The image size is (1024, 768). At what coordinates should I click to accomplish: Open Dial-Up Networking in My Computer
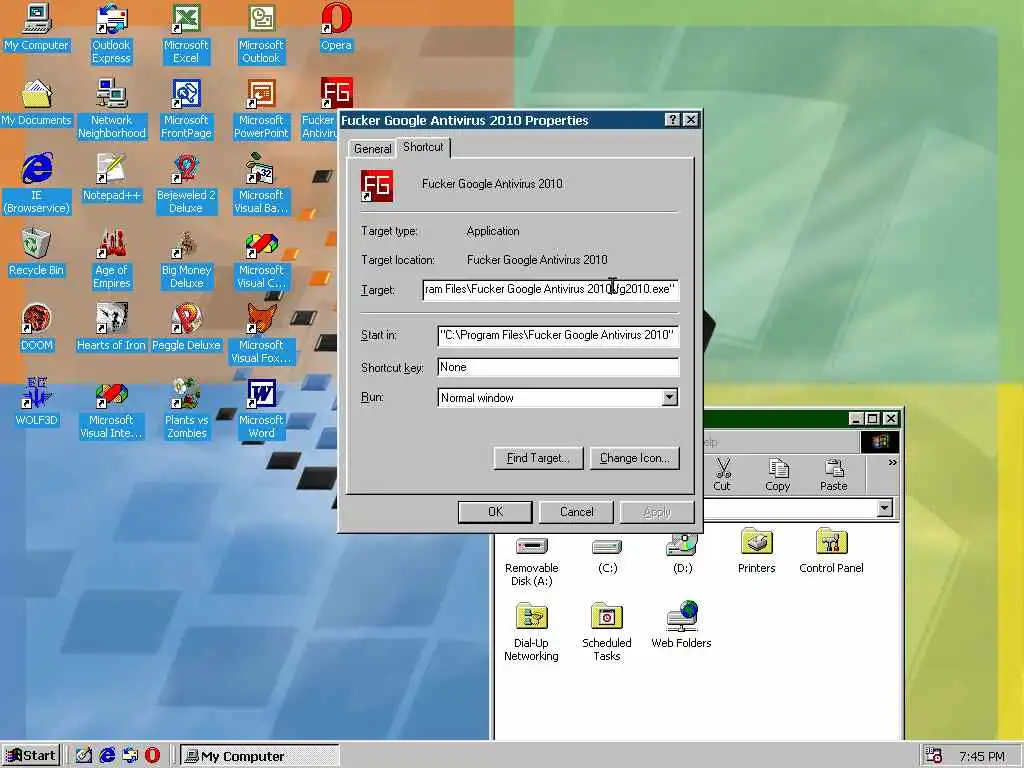point(532,633)
